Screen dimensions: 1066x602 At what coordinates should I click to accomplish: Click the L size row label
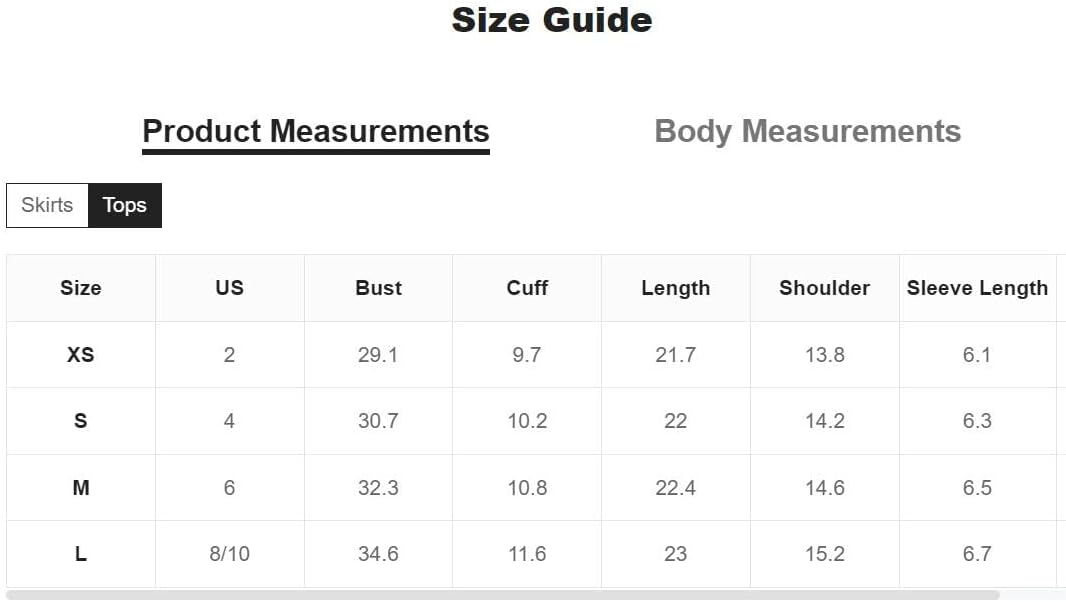point(81,554)
